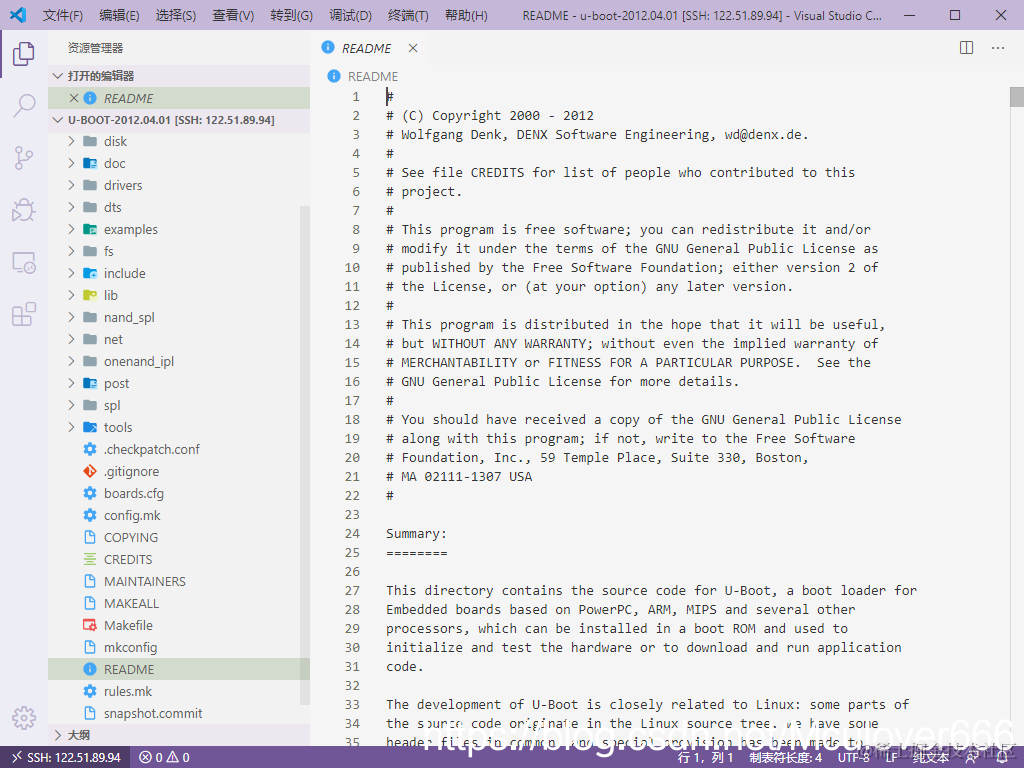Click the VS Code logo icon
This screenshot has height=768, width=1024.
point(18,14)
